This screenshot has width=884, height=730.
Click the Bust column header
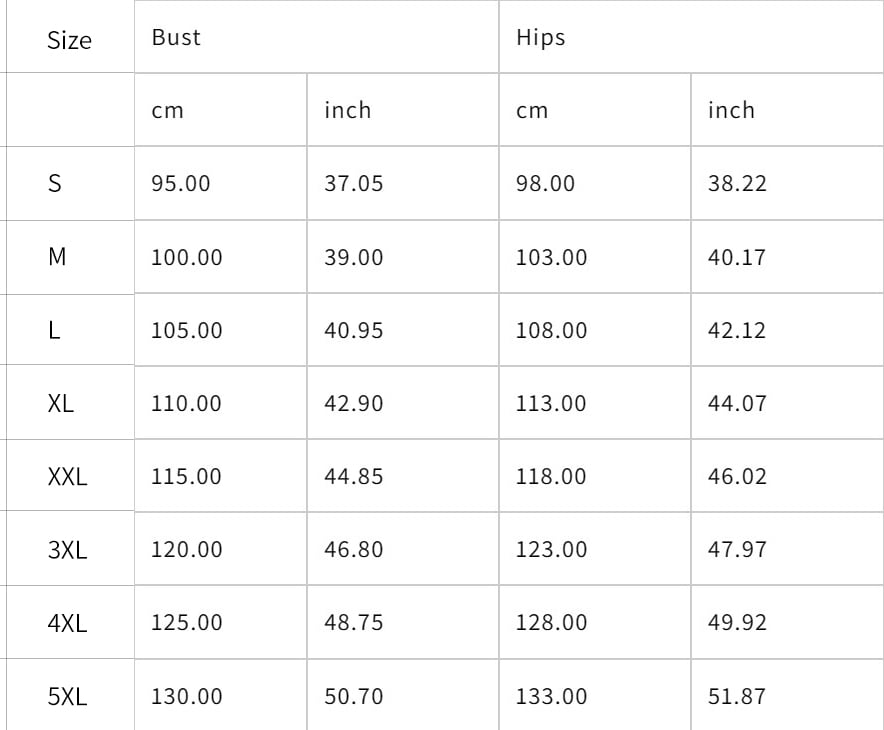176,38
